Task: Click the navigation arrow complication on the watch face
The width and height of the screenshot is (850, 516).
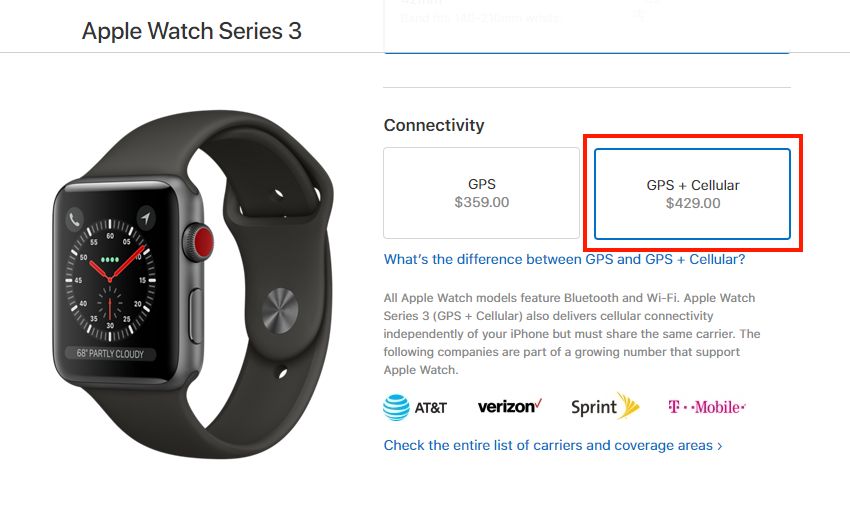Action: [145, 218]
